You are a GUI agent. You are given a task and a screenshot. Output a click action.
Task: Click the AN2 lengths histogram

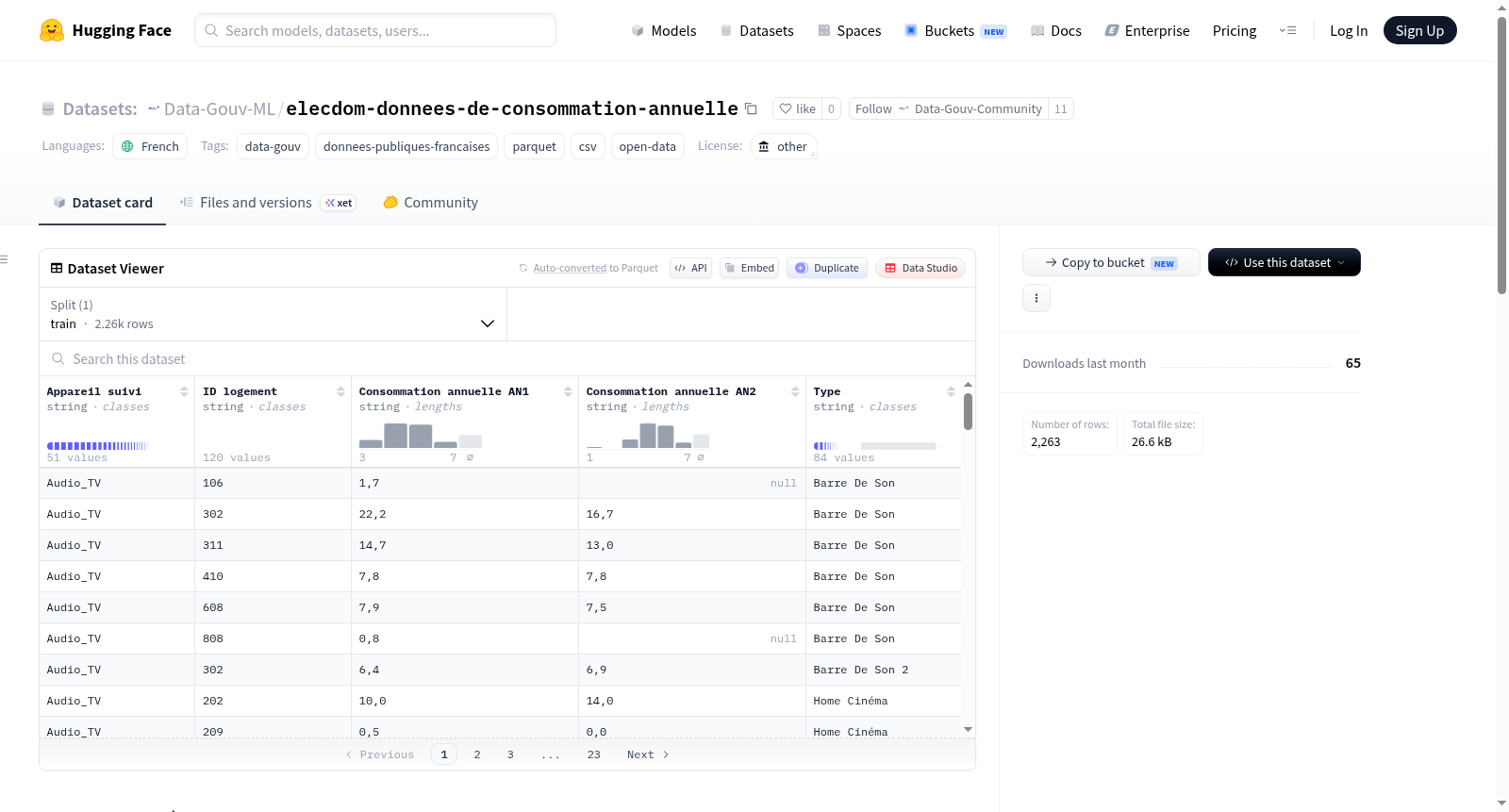647,435
